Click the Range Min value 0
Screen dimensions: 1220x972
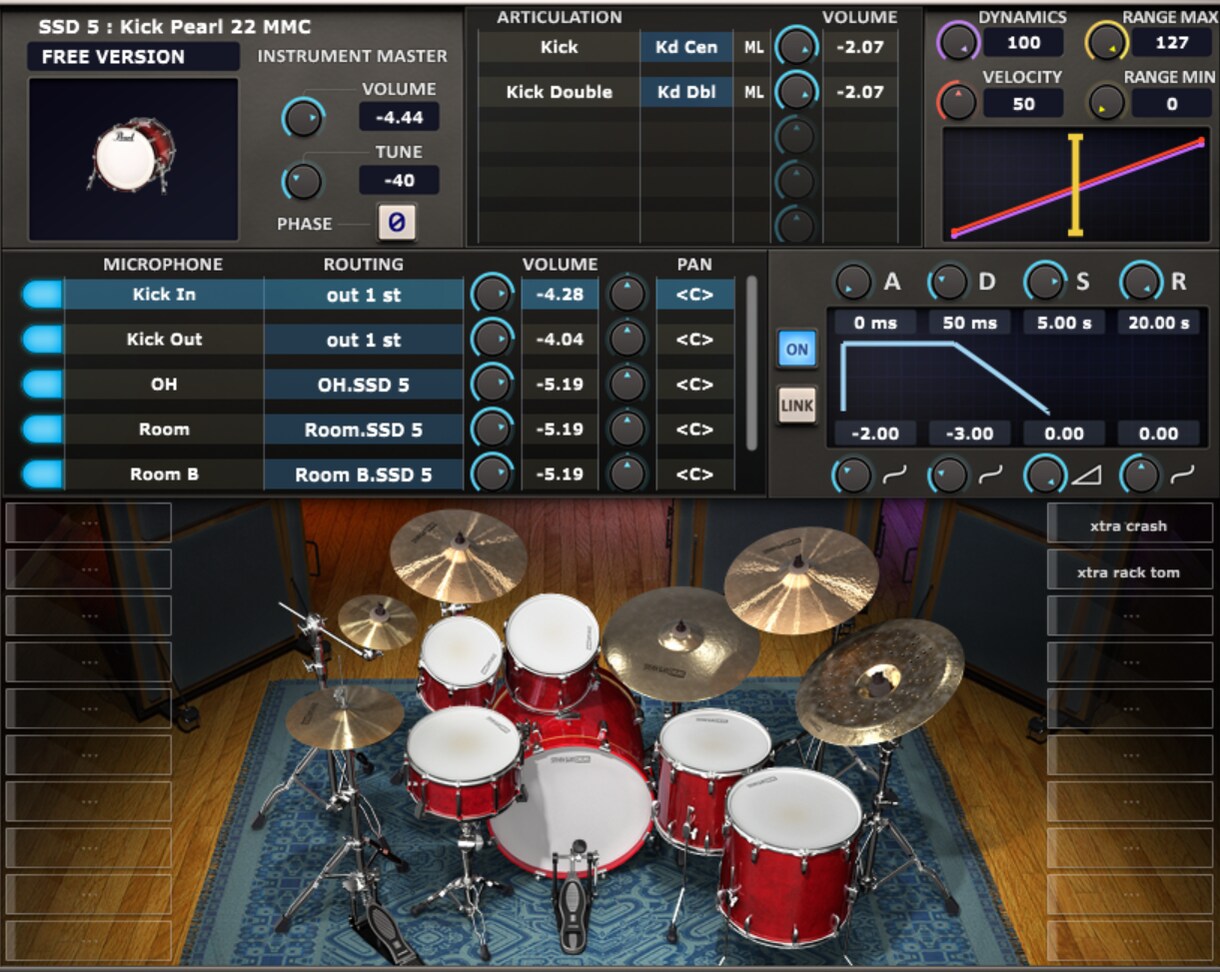(x=1171, y=103)
